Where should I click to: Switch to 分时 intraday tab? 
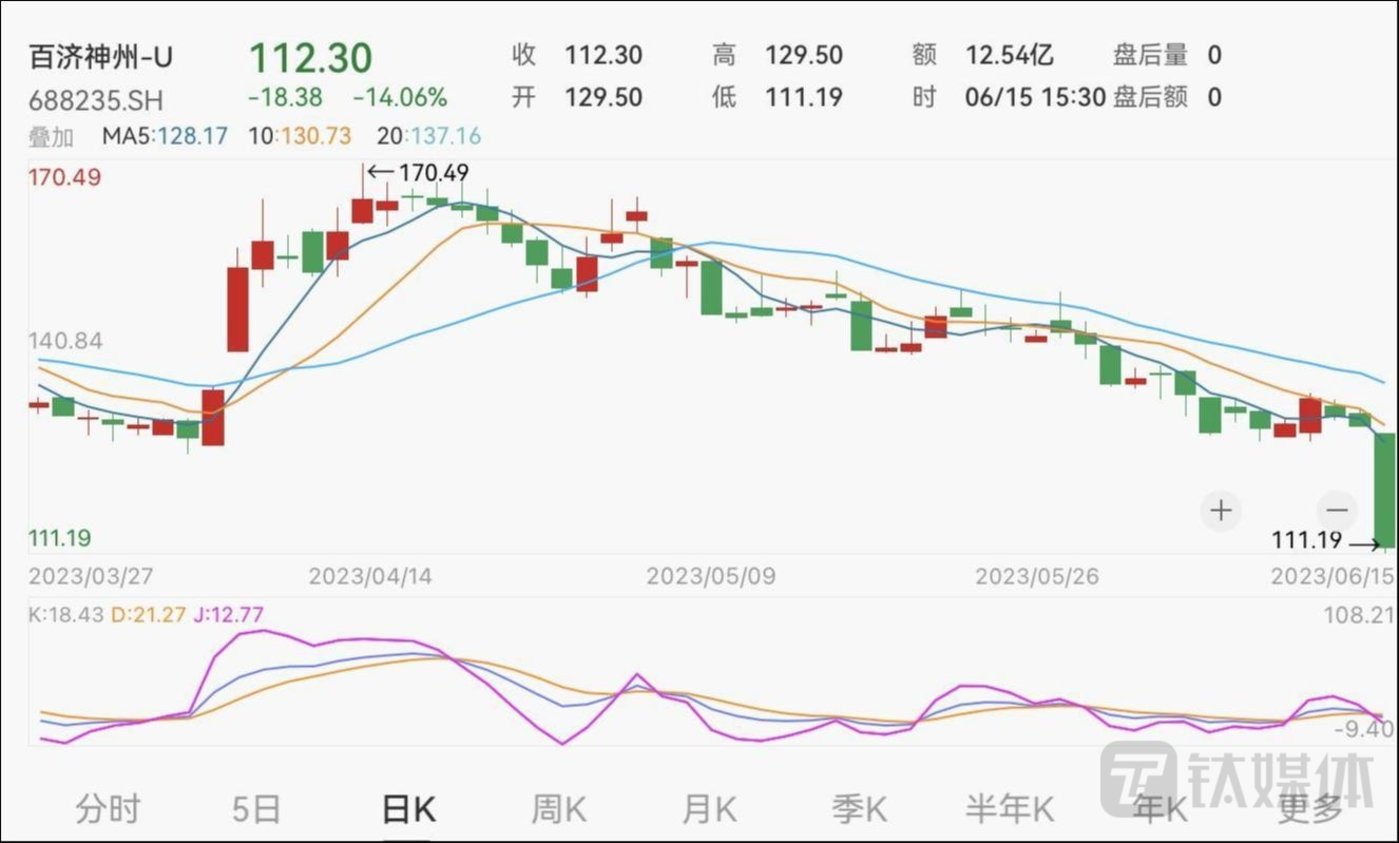(x=108, y=807)
